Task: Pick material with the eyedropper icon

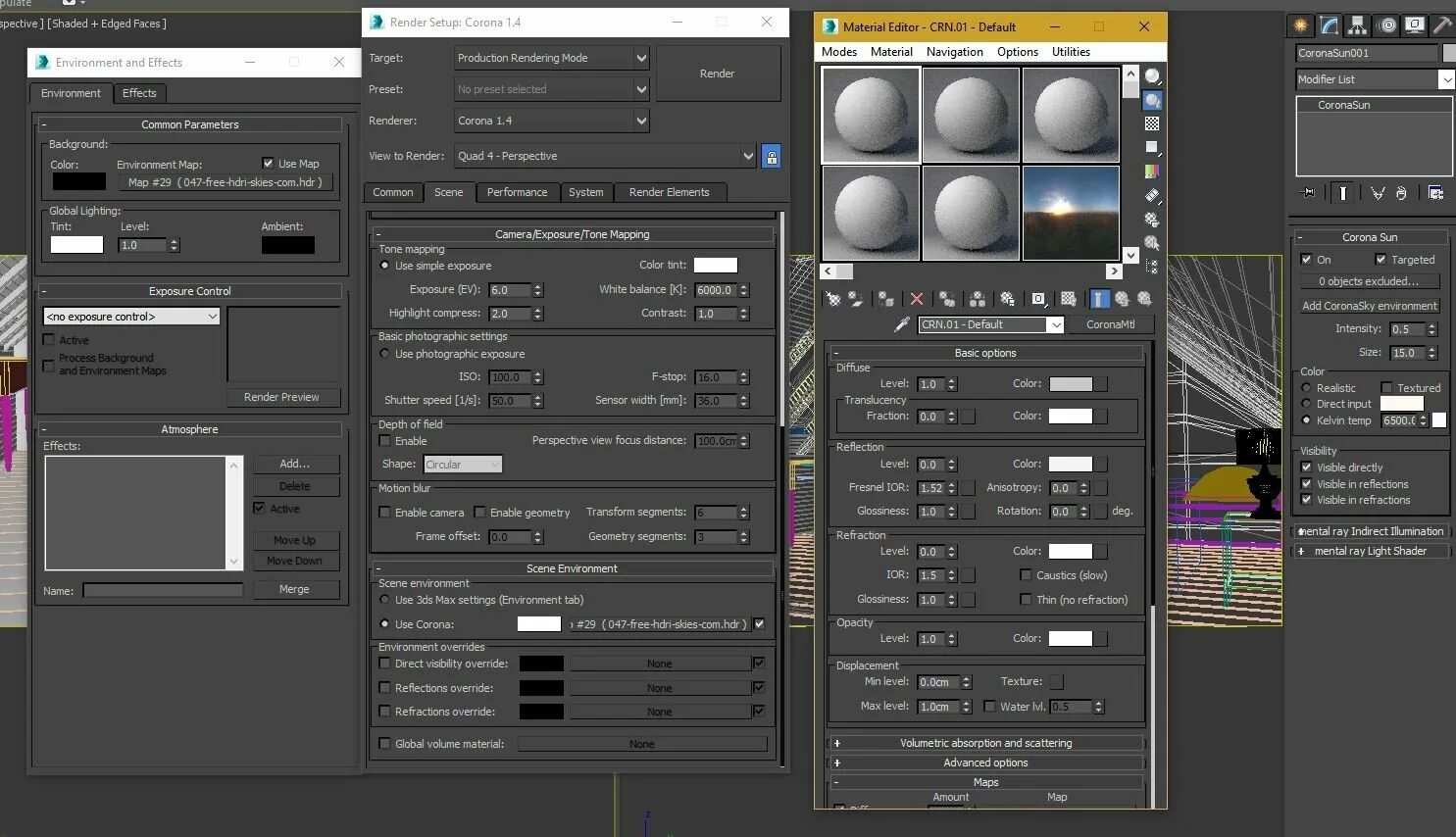Action: point(902,324)
